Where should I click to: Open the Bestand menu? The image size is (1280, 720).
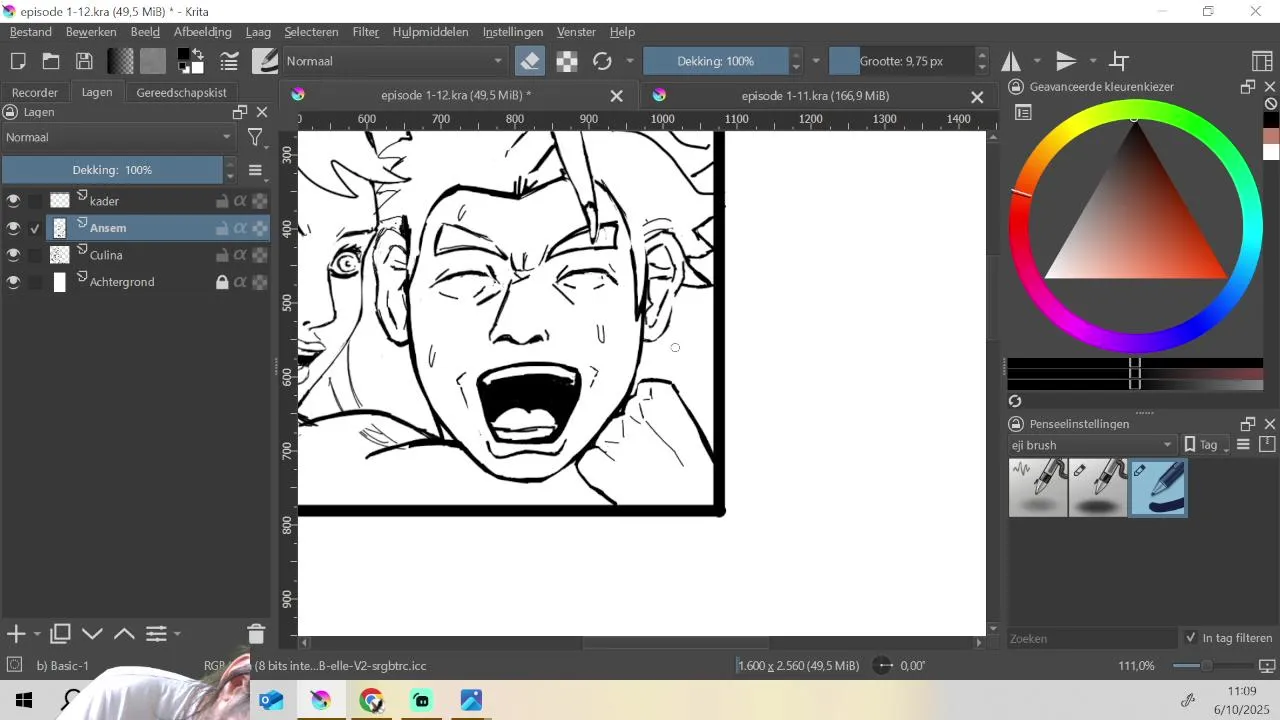31,32
